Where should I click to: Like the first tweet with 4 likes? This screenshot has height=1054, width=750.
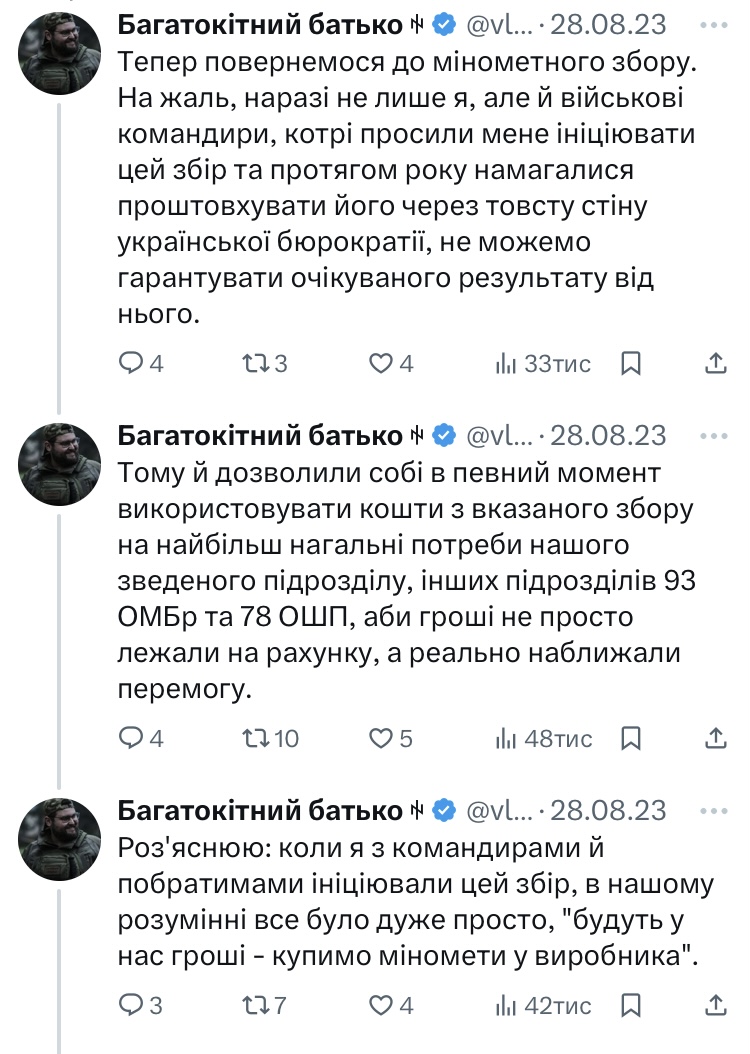click(381, 364)
